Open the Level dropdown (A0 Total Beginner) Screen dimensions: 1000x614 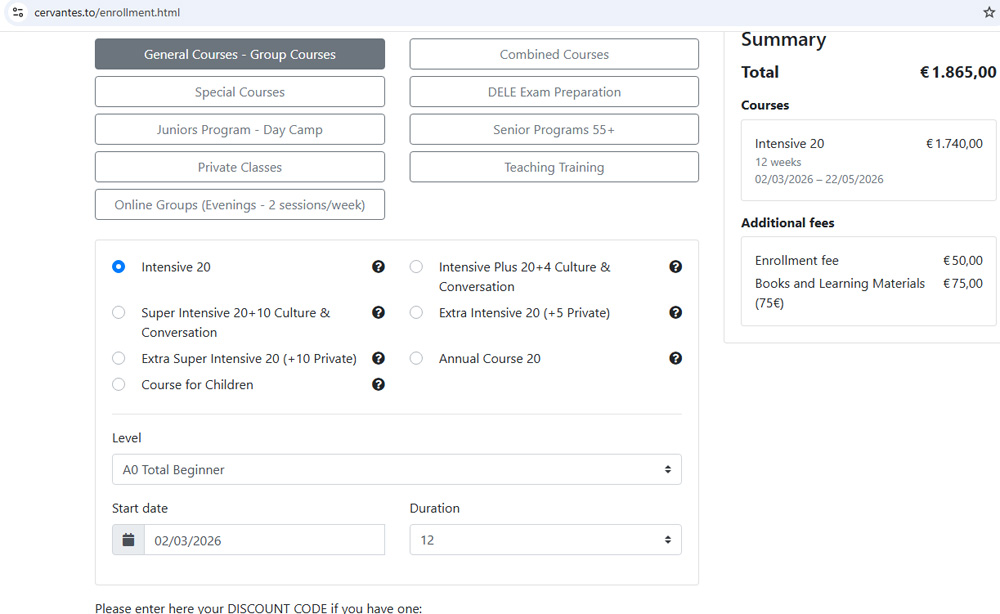click(397, 469)
